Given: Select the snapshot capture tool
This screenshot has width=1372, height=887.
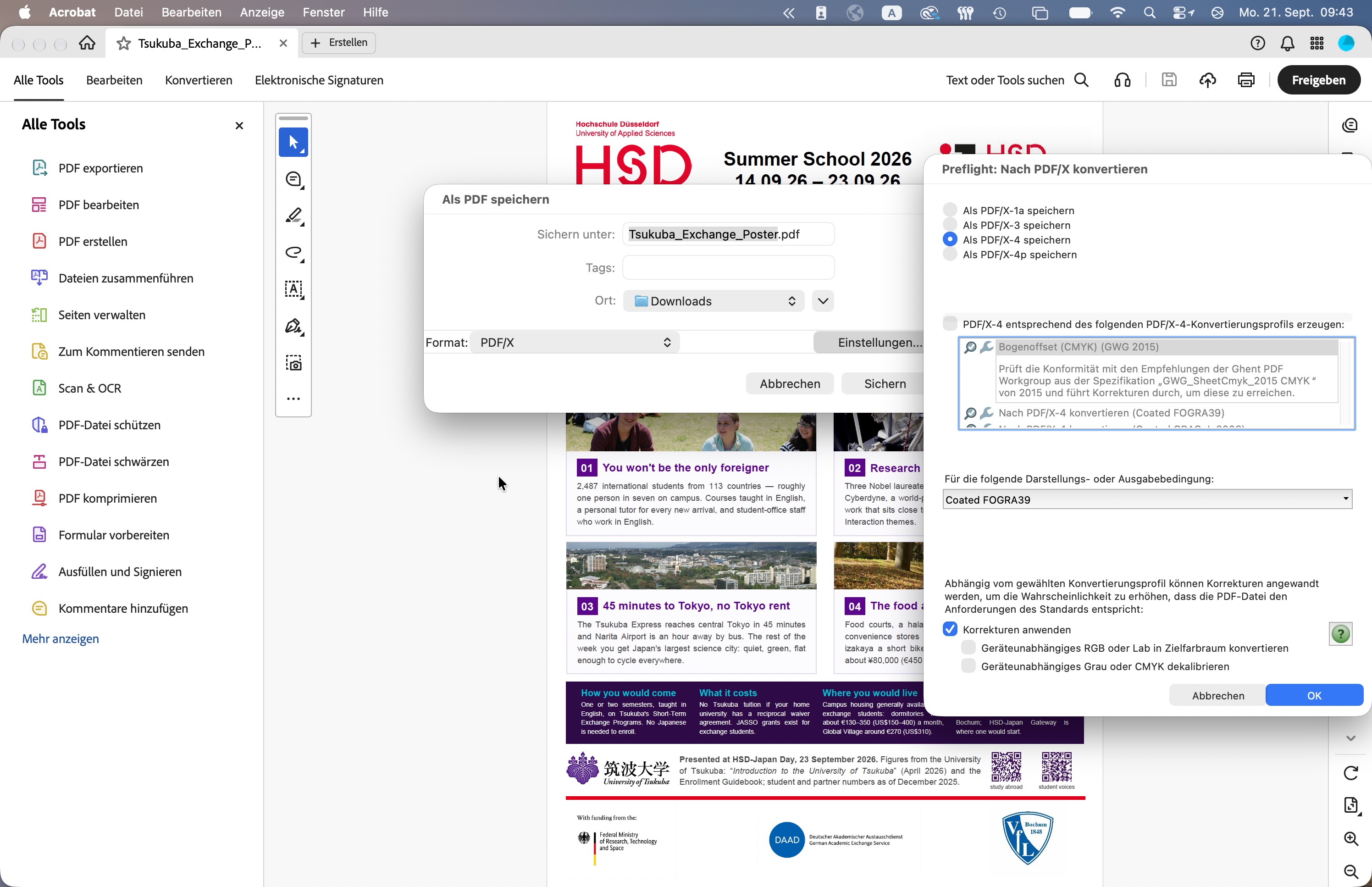Looking at the screenshot, I should coord(293,363).
